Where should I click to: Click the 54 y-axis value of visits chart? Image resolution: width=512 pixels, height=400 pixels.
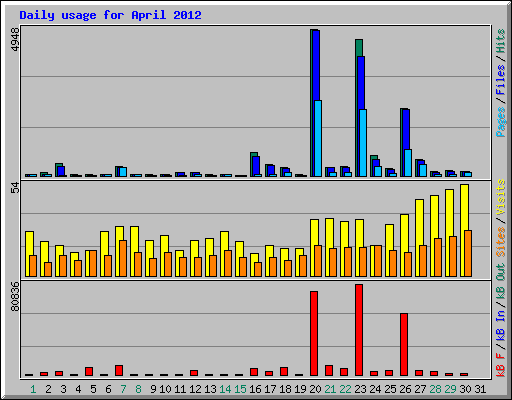tap(15, 188)
